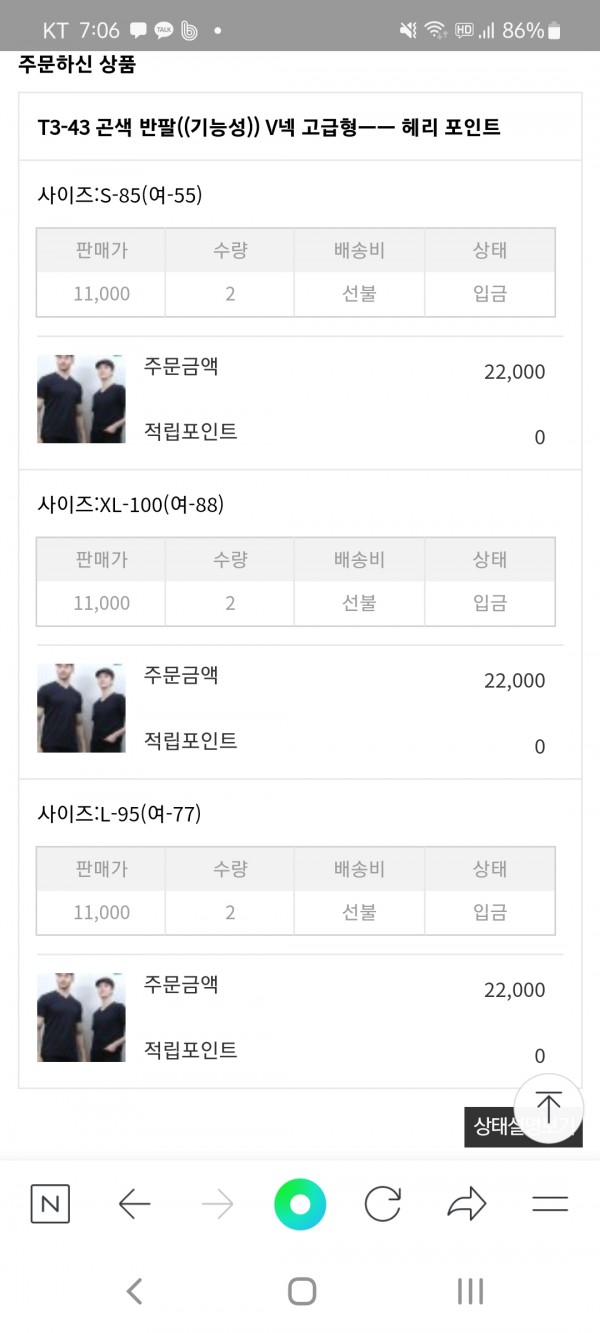
Task: Reload the page with refresh icon
Action: pyautogui.click(x=383, y=1204)
